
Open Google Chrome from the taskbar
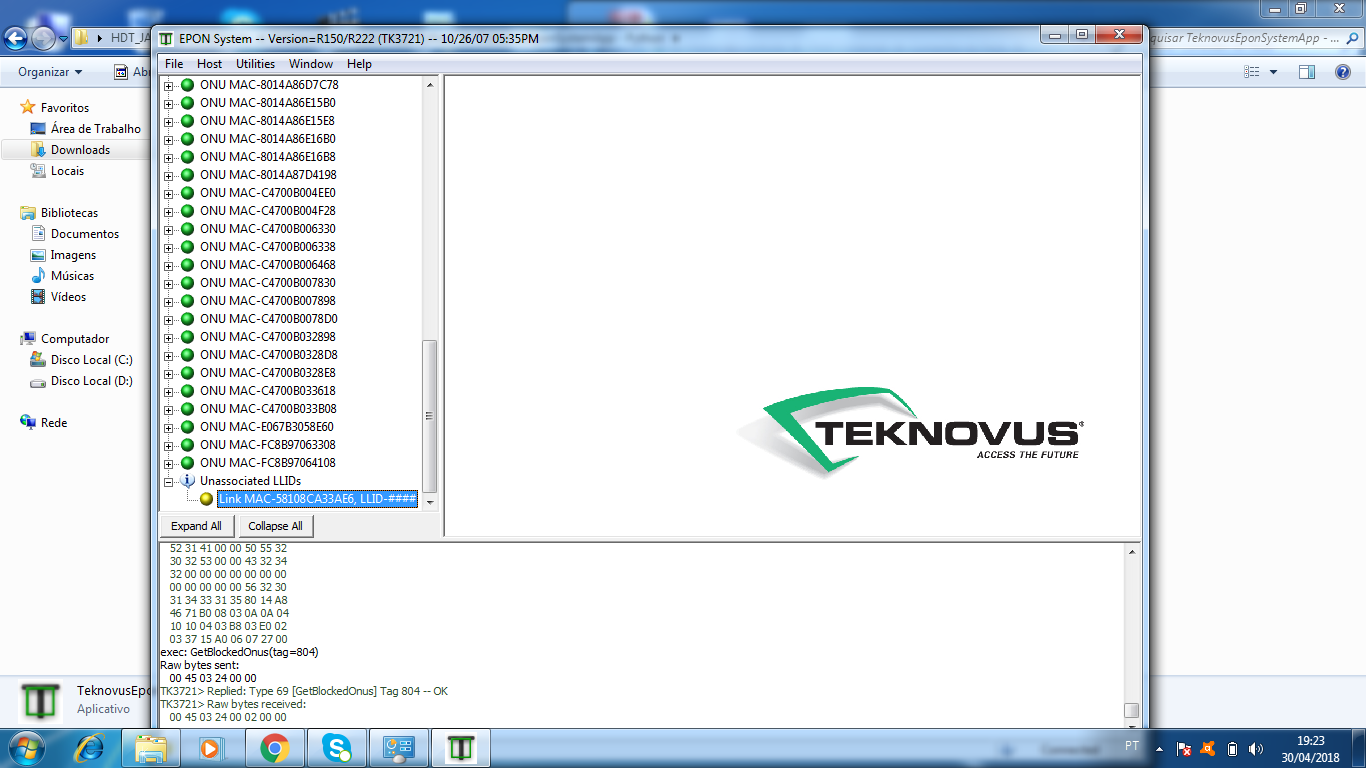274,747
